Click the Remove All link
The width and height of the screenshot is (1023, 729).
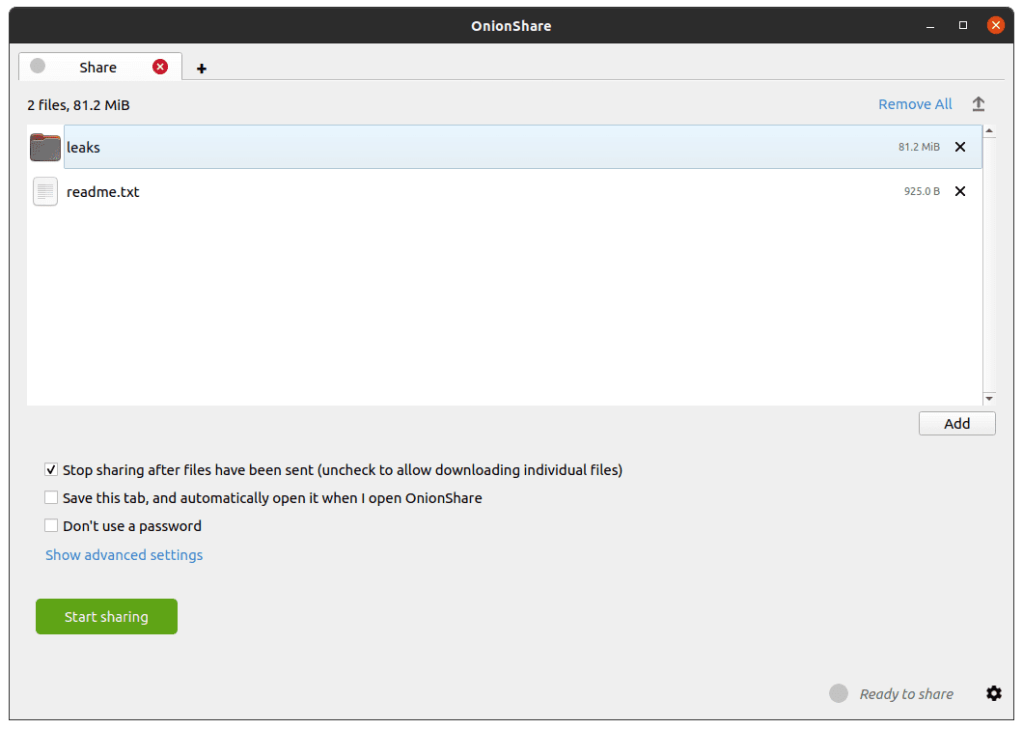coord(914,104)
